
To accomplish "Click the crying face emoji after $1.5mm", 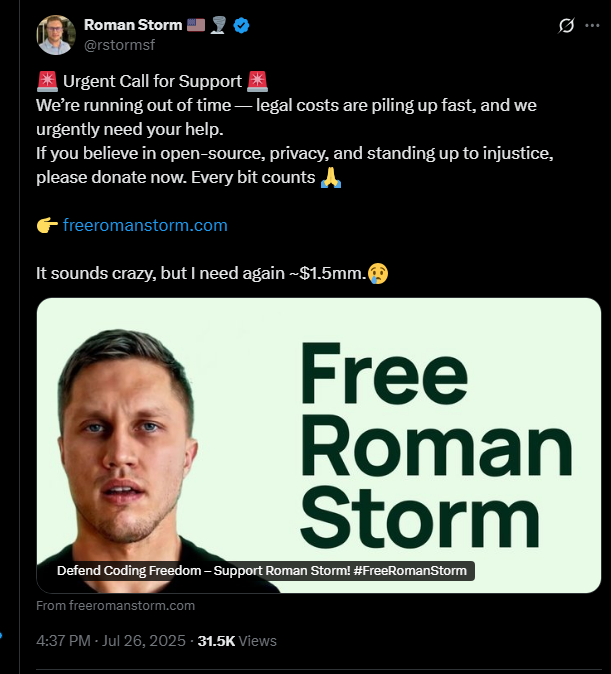I will click(378, 273).
